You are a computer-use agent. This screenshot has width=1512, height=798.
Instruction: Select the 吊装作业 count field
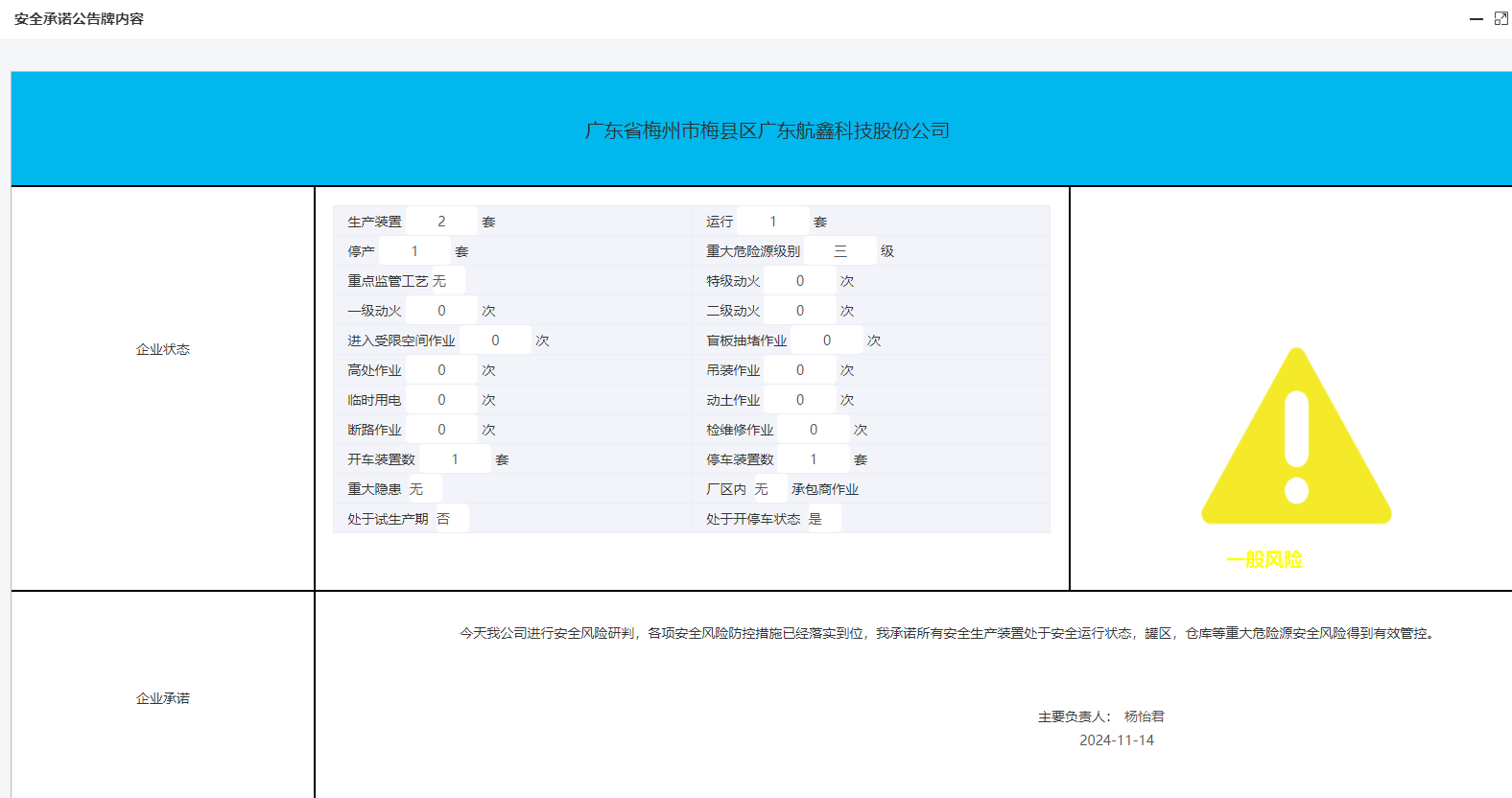(800, 370)
